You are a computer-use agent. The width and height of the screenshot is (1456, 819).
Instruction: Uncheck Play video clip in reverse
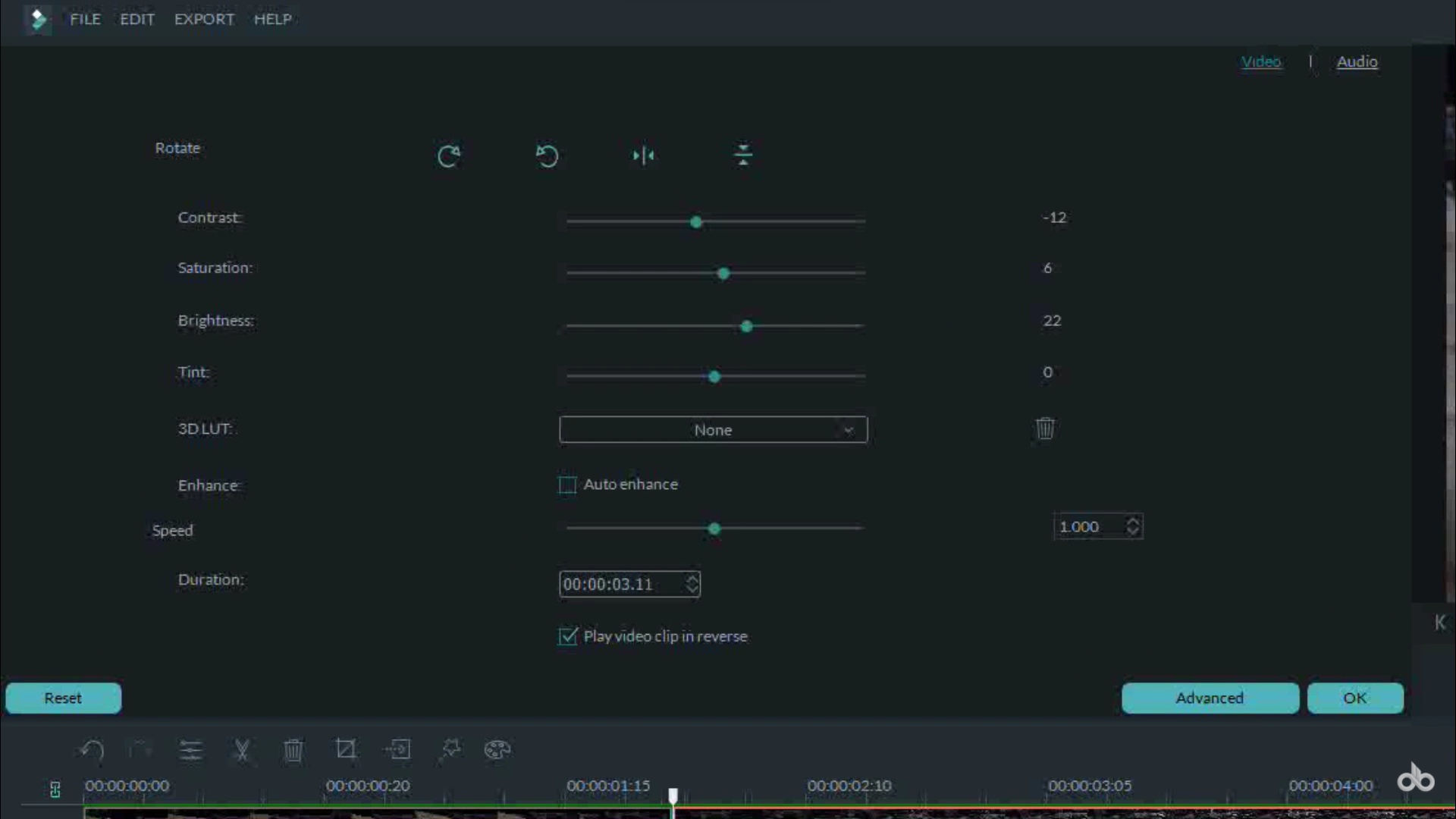tap(567, 637)
